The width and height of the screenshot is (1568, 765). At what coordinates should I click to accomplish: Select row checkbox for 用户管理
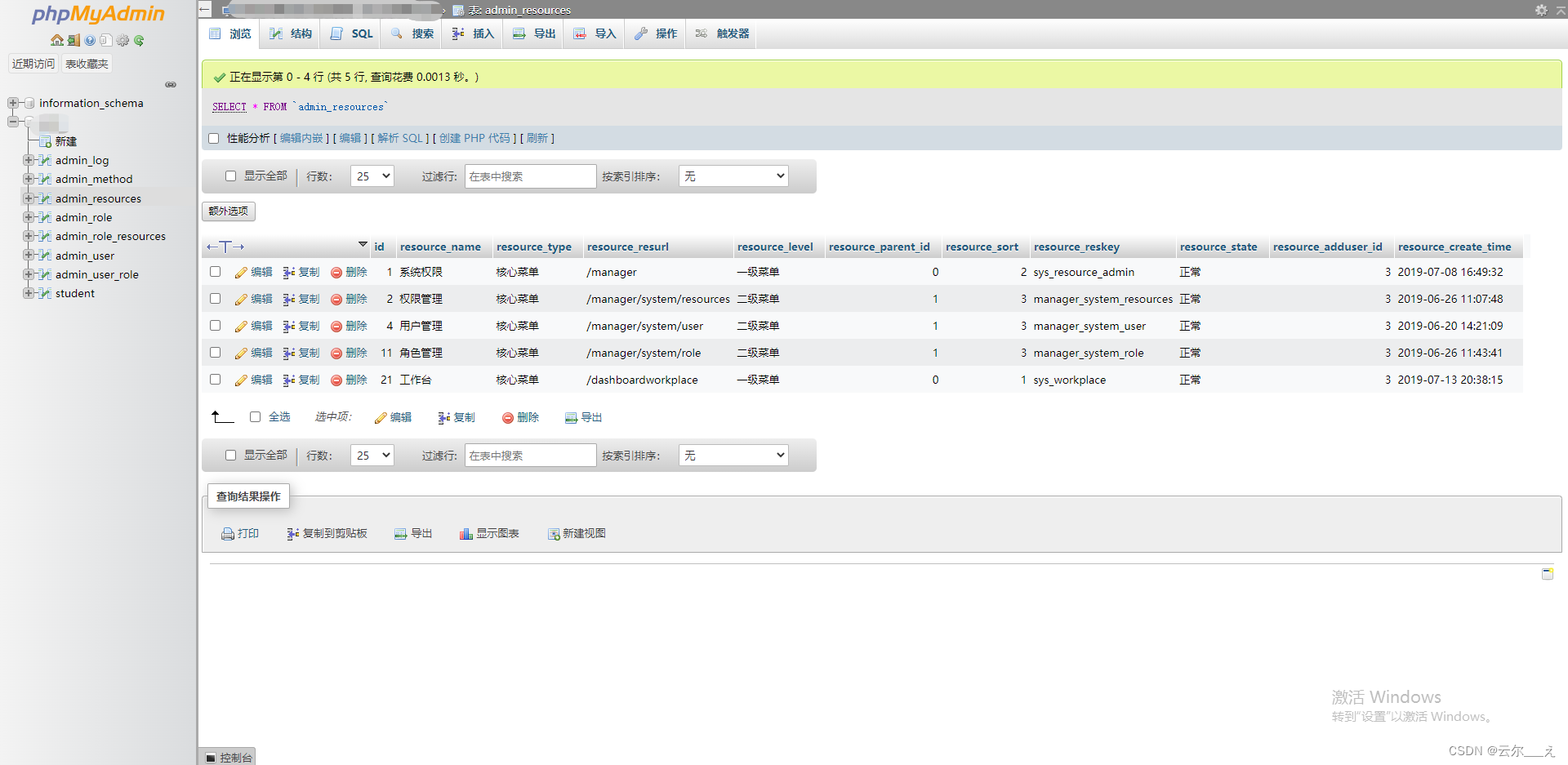coord(215,326)
